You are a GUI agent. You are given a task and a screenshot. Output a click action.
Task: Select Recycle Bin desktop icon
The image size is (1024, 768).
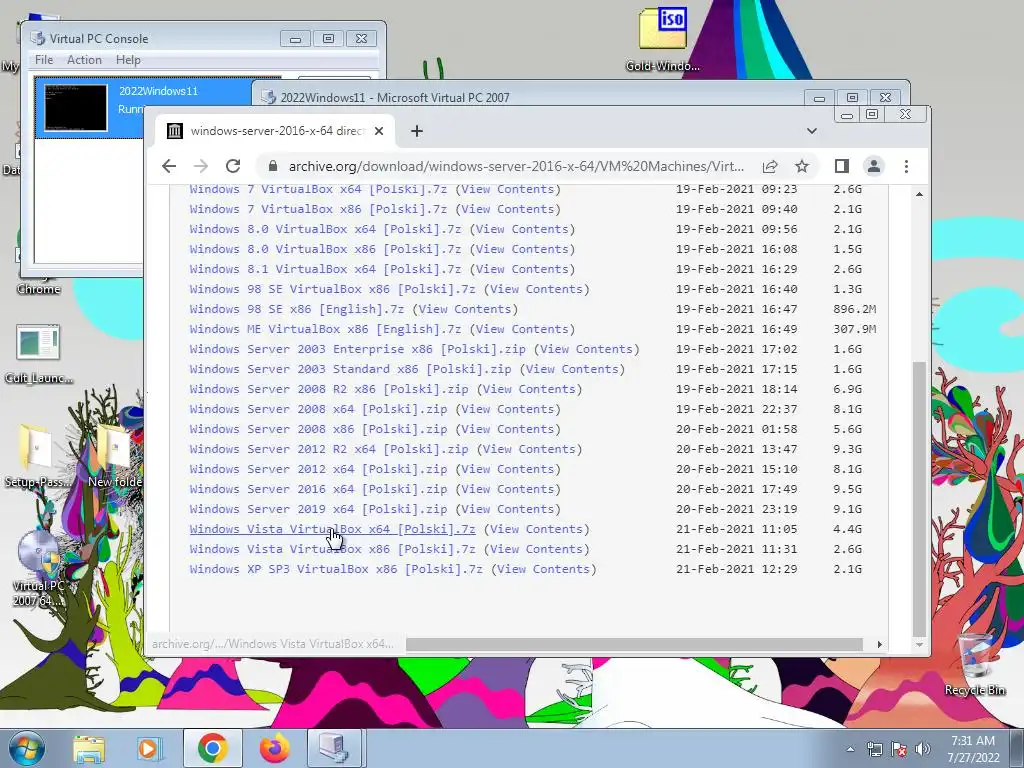[x=975, y=664]
